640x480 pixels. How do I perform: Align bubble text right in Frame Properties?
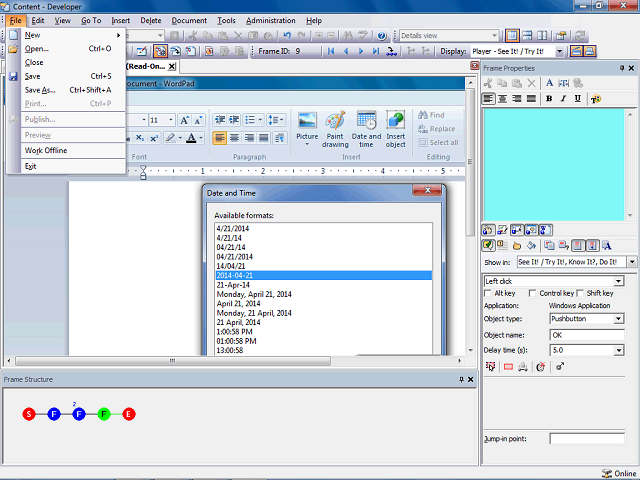(x=517, y=99)
